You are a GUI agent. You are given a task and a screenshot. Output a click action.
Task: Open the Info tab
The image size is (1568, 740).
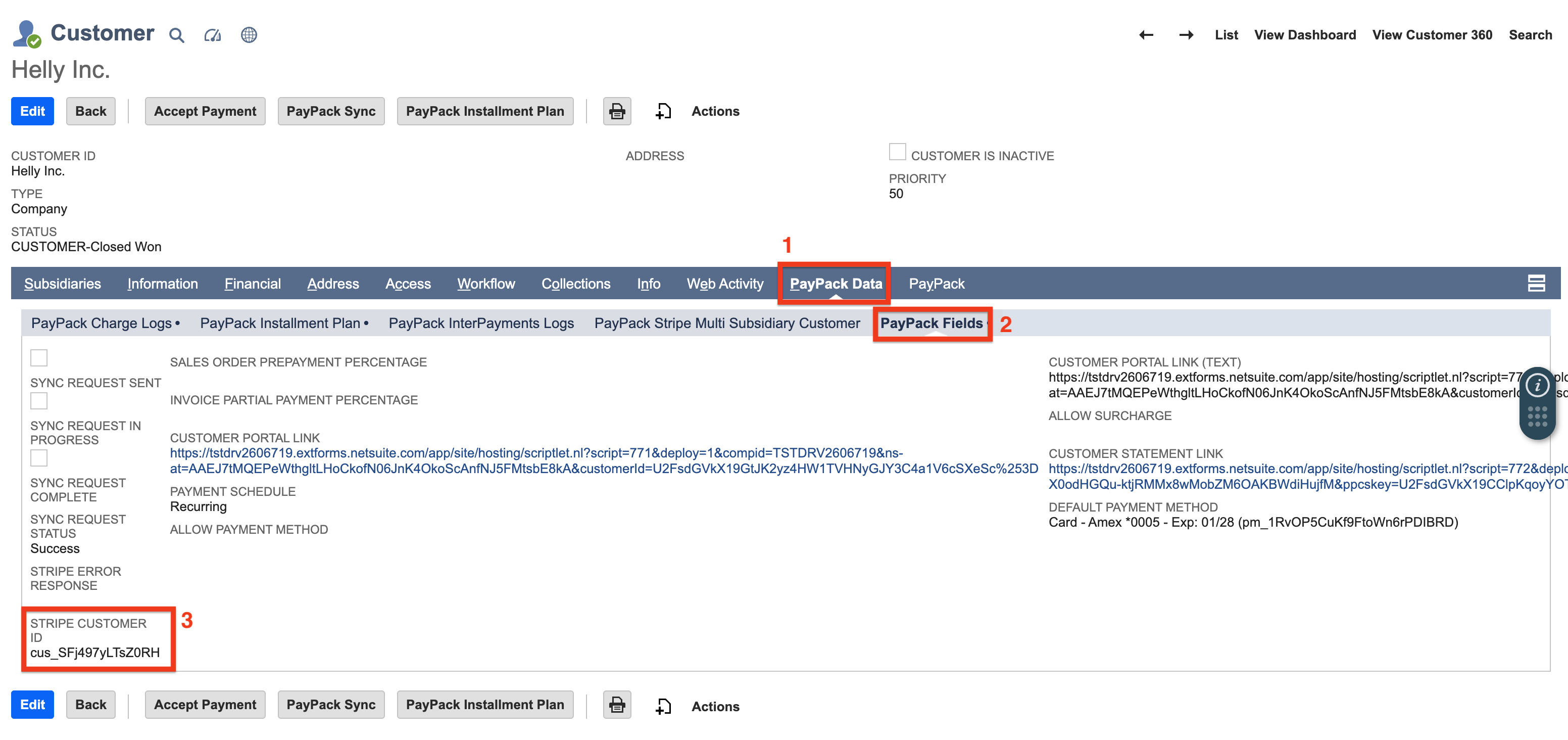point(648,284)
